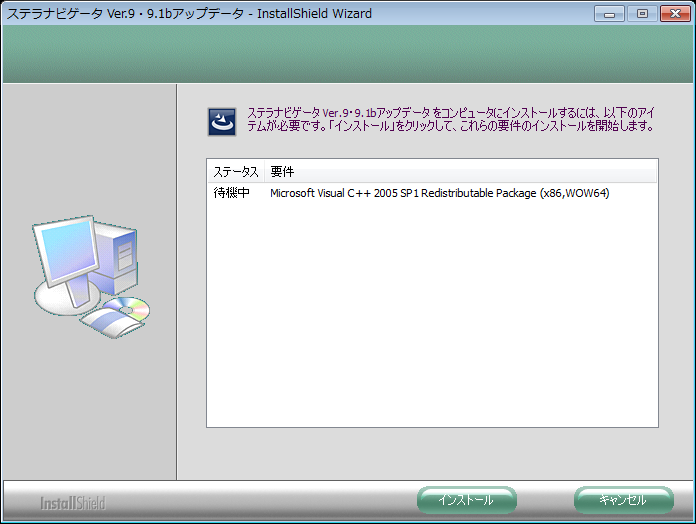The width and height of the screenshot is (696, 524).
Task: Close the InstallShield Wizard window
Action: pos(675,14)
